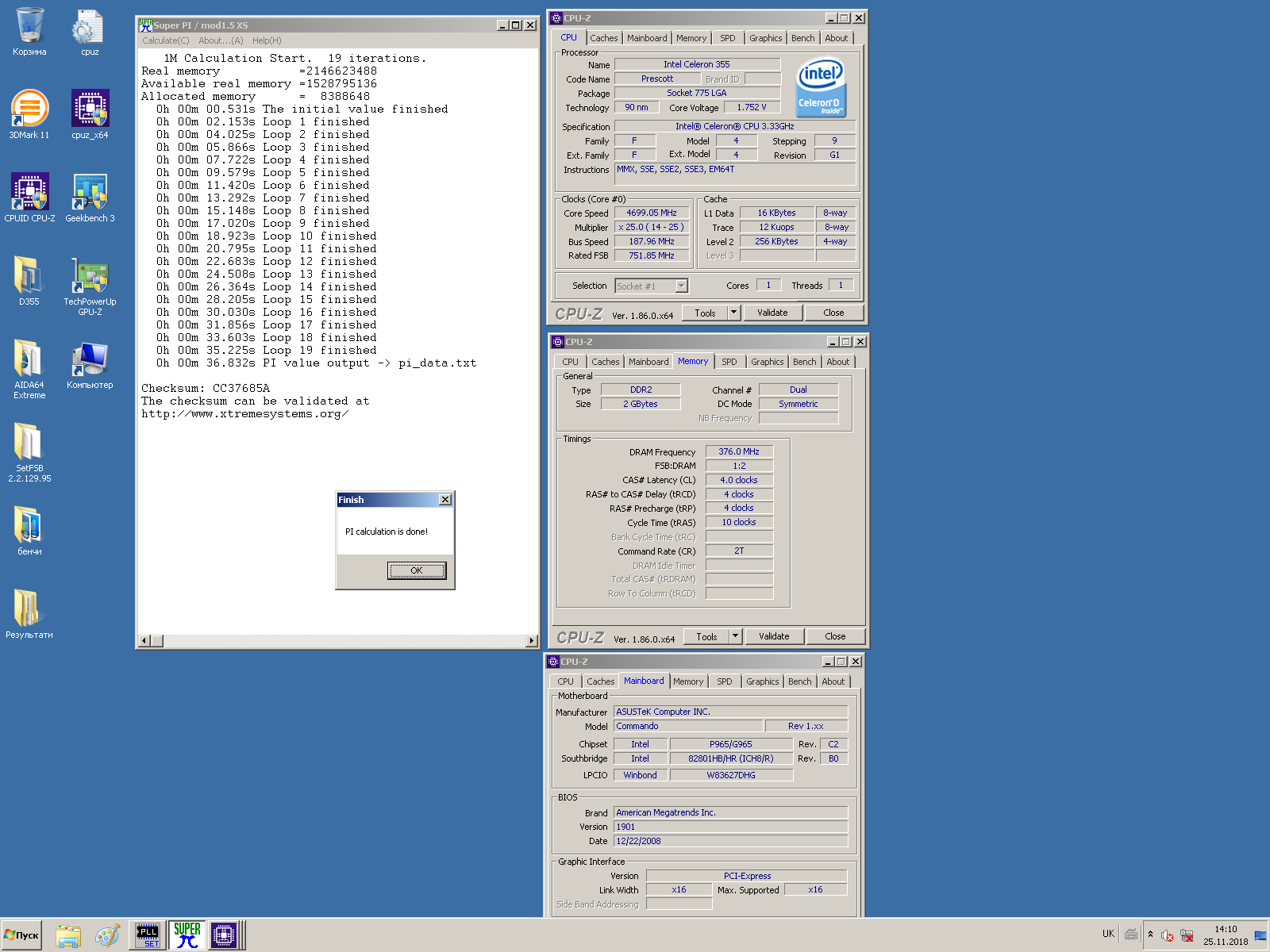
Task: Click Validate in Memory CPU-Z window
Action: (774, 636)
